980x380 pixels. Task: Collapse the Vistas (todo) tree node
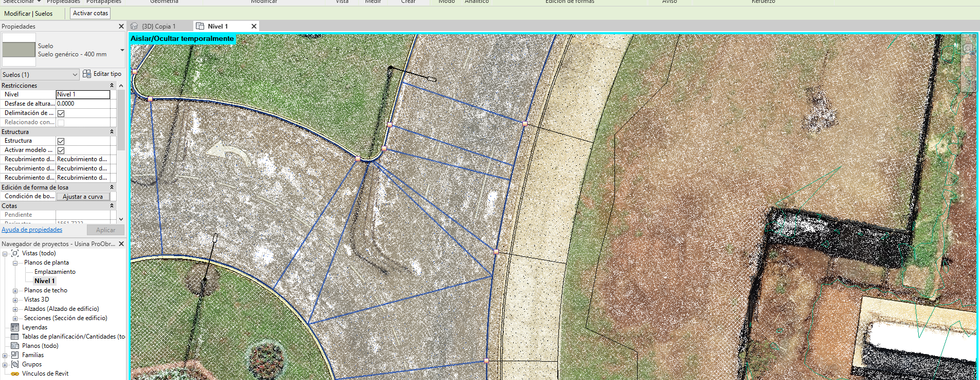[5, 254]
